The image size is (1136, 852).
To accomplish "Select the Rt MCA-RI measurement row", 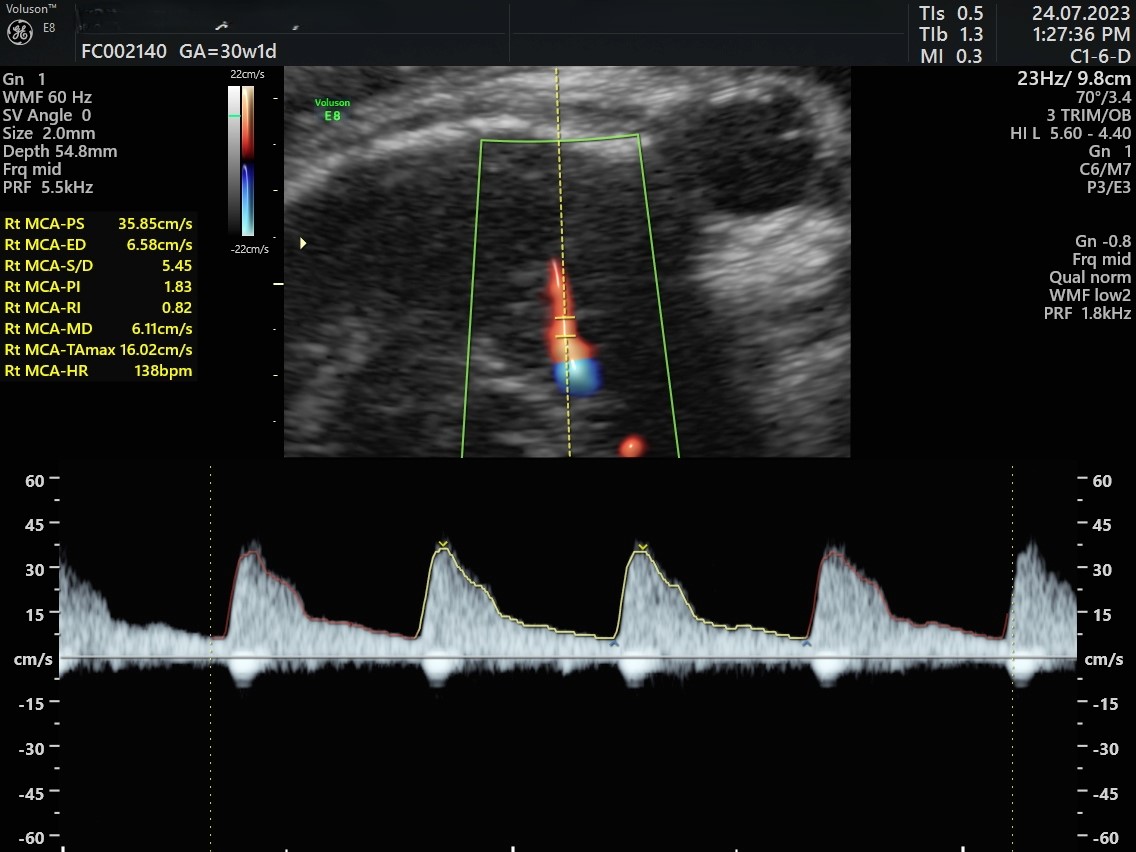I will coord(98,308).
